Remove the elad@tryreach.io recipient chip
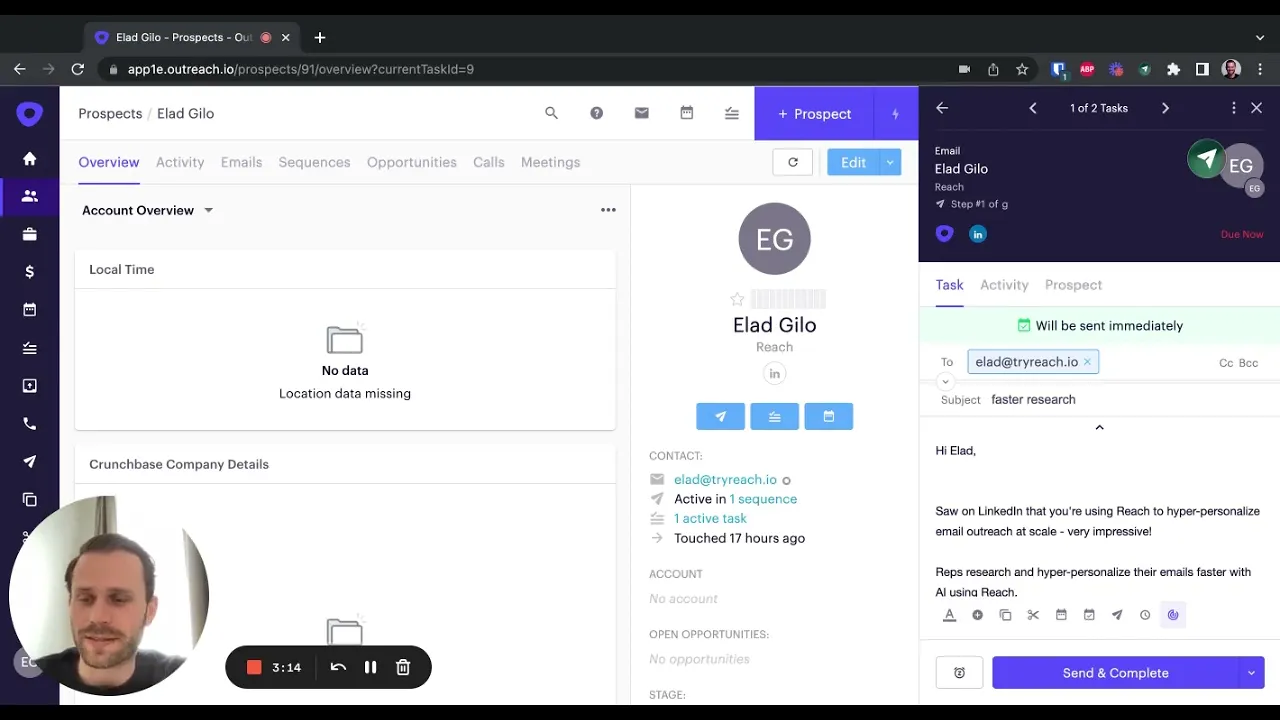 coord(1087,362)
